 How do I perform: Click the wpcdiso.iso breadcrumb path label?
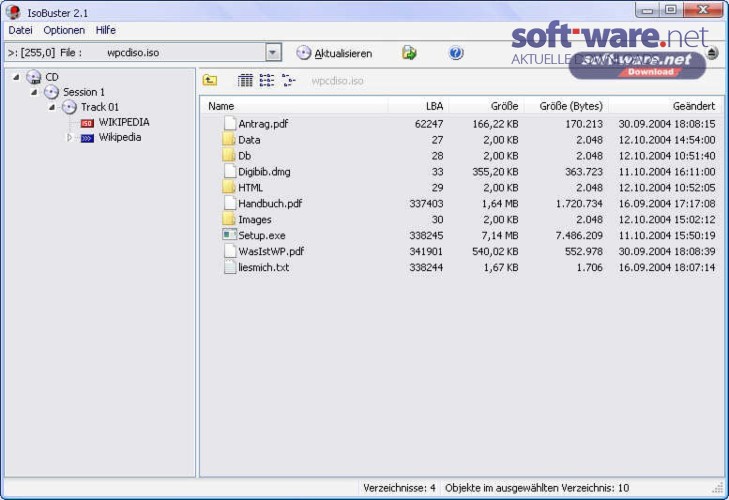pyautogui.click(x=337, y=81)
